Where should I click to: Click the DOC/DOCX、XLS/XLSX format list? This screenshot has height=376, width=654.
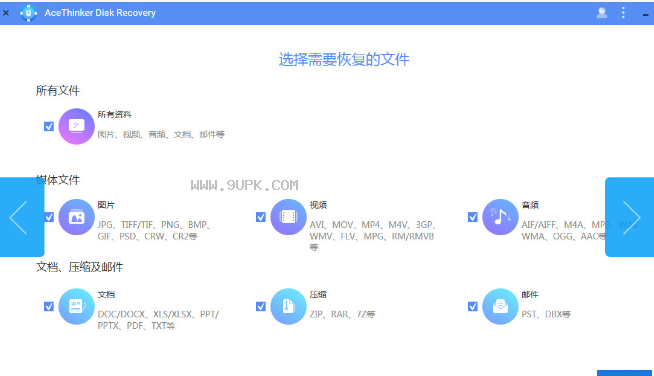point(158,320)
